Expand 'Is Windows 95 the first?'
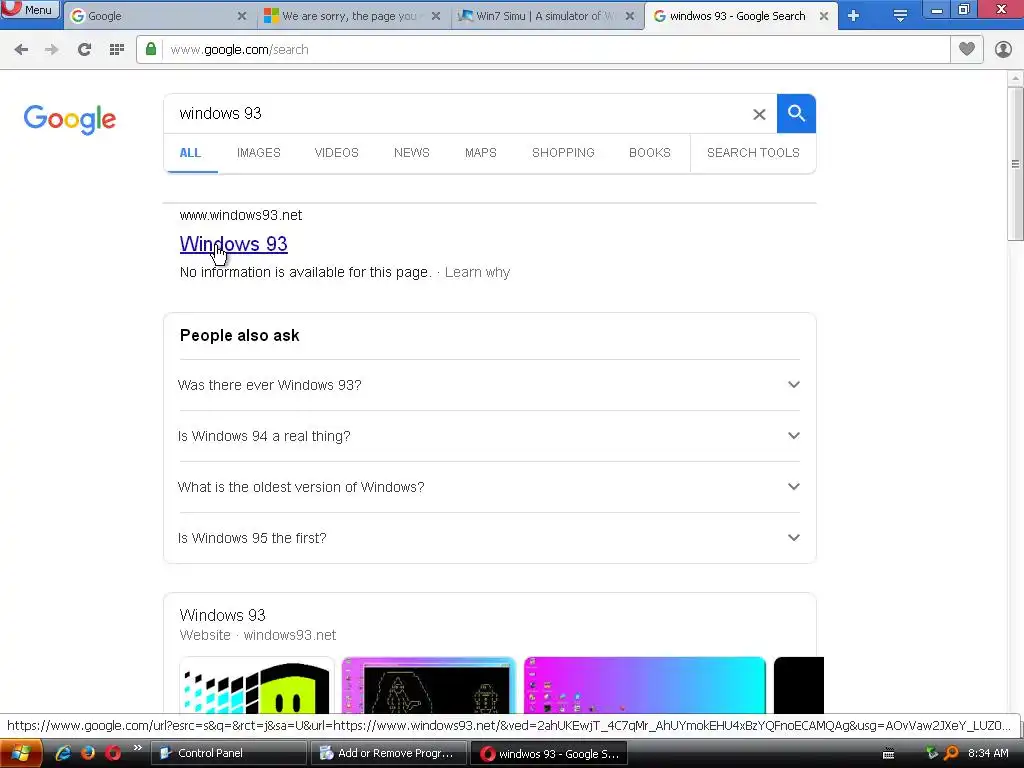1024x768 pixels. click(489, 538)
